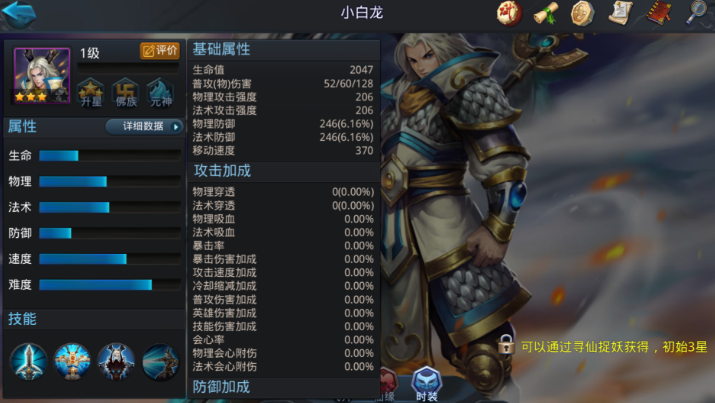Open the rolled scroll with green ribbon
This screenshot has height=403, width=715.
tap(546, 13)
